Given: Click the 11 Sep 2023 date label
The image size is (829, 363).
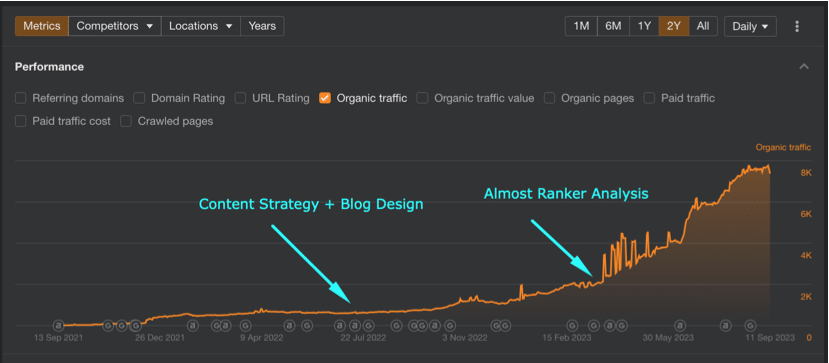Looking at the screenshot, I should (770, 337).
